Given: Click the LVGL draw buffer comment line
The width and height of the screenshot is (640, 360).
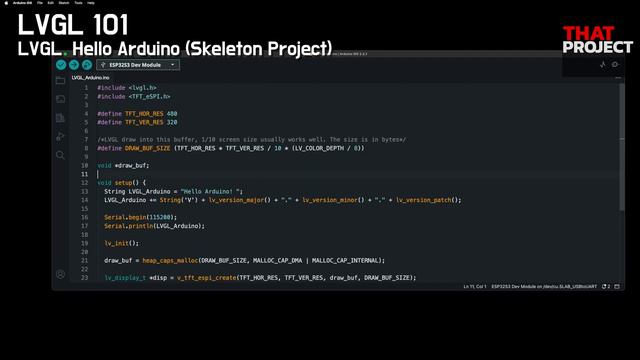Looking at the screenshot, I should [251, 140].
